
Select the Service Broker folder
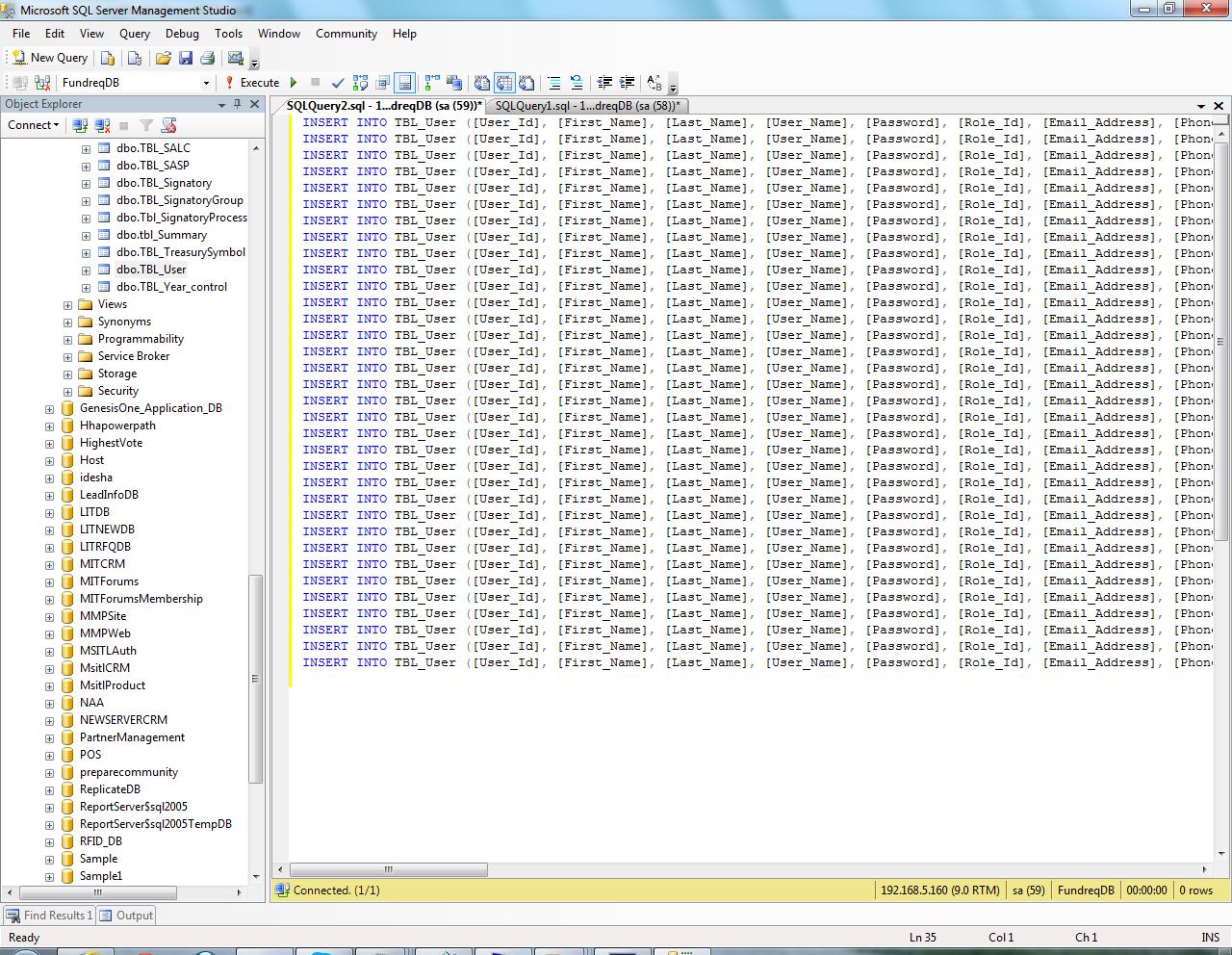[133, 356]
